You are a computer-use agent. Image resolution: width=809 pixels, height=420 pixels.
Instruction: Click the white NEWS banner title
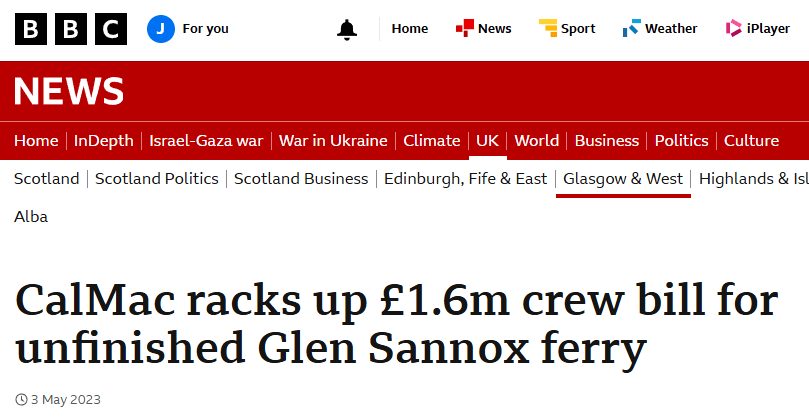pyautogui.click(x=69, y=92)
